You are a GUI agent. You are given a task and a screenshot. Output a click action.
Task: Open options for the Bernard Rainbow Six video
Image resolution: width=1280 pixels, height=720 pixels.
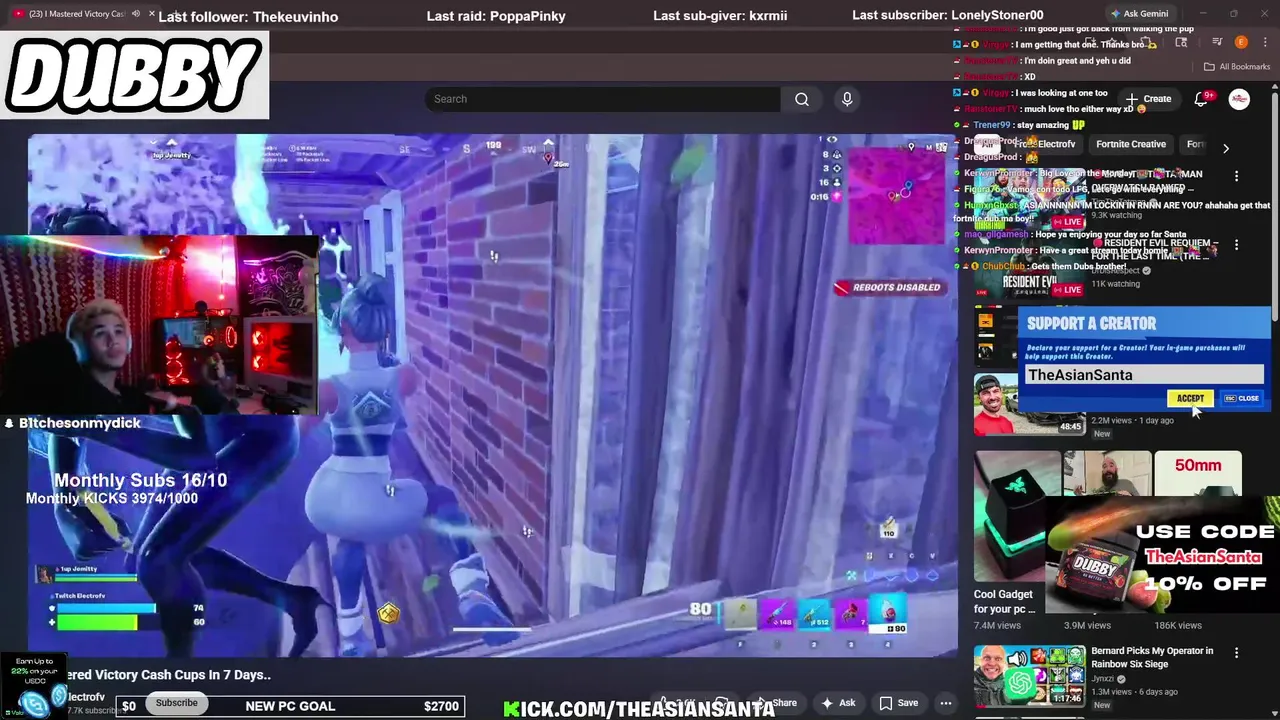pyautogui.click(x=1236, y=653)
